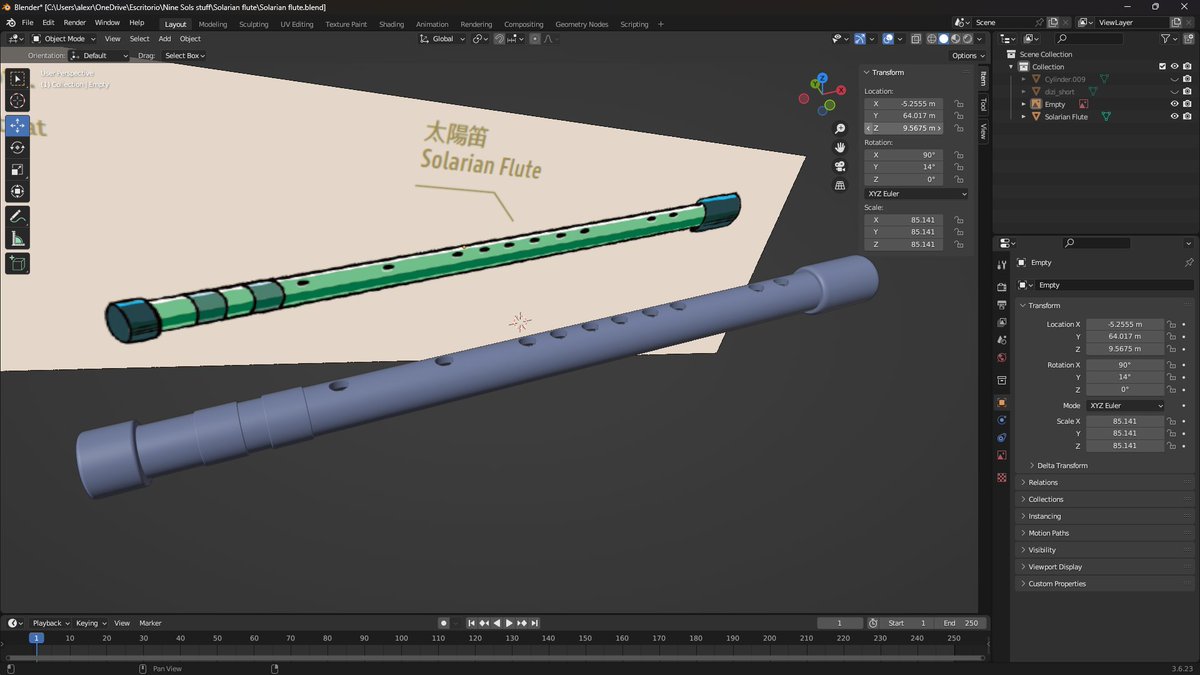
Task: Expand Solarian Flute in outliner
Action: [x=1024, y=117]
